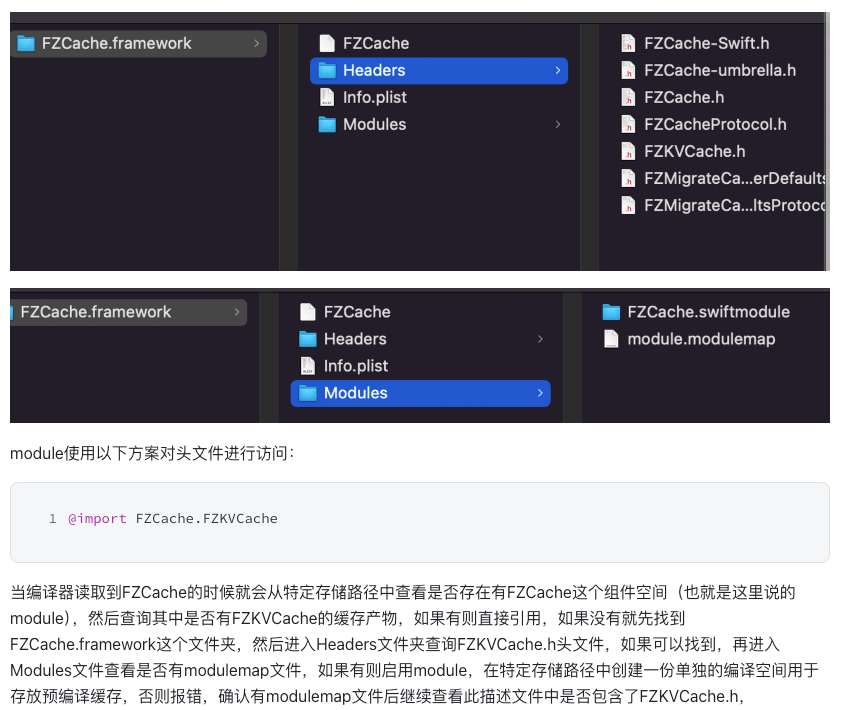Select FZCache.framework folder in bottom window
Screen dimensions: 862x710
point(95,312)
